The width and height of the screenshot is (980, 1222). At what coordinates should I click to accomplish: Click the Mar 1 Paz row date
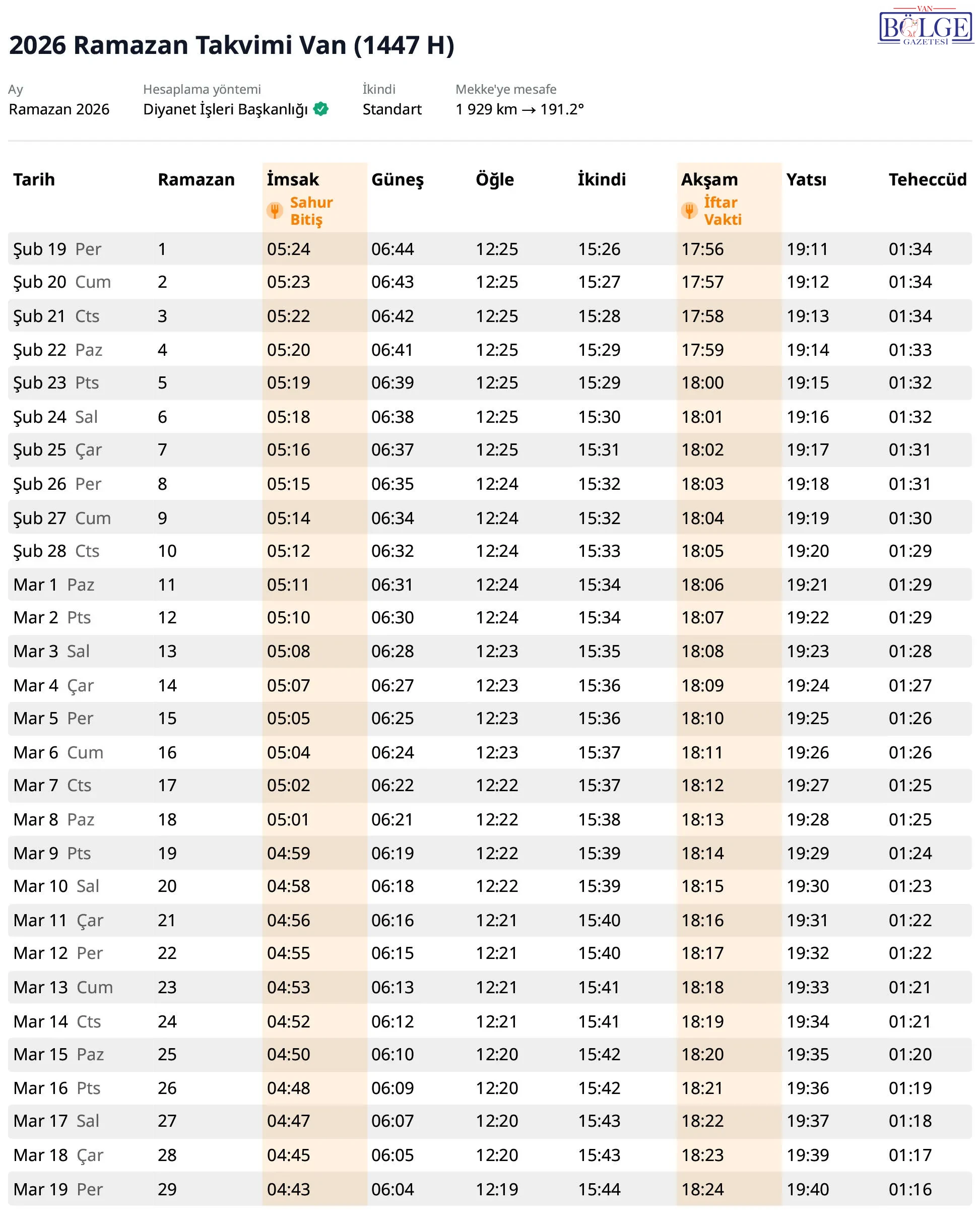click(x=54, y=585)
